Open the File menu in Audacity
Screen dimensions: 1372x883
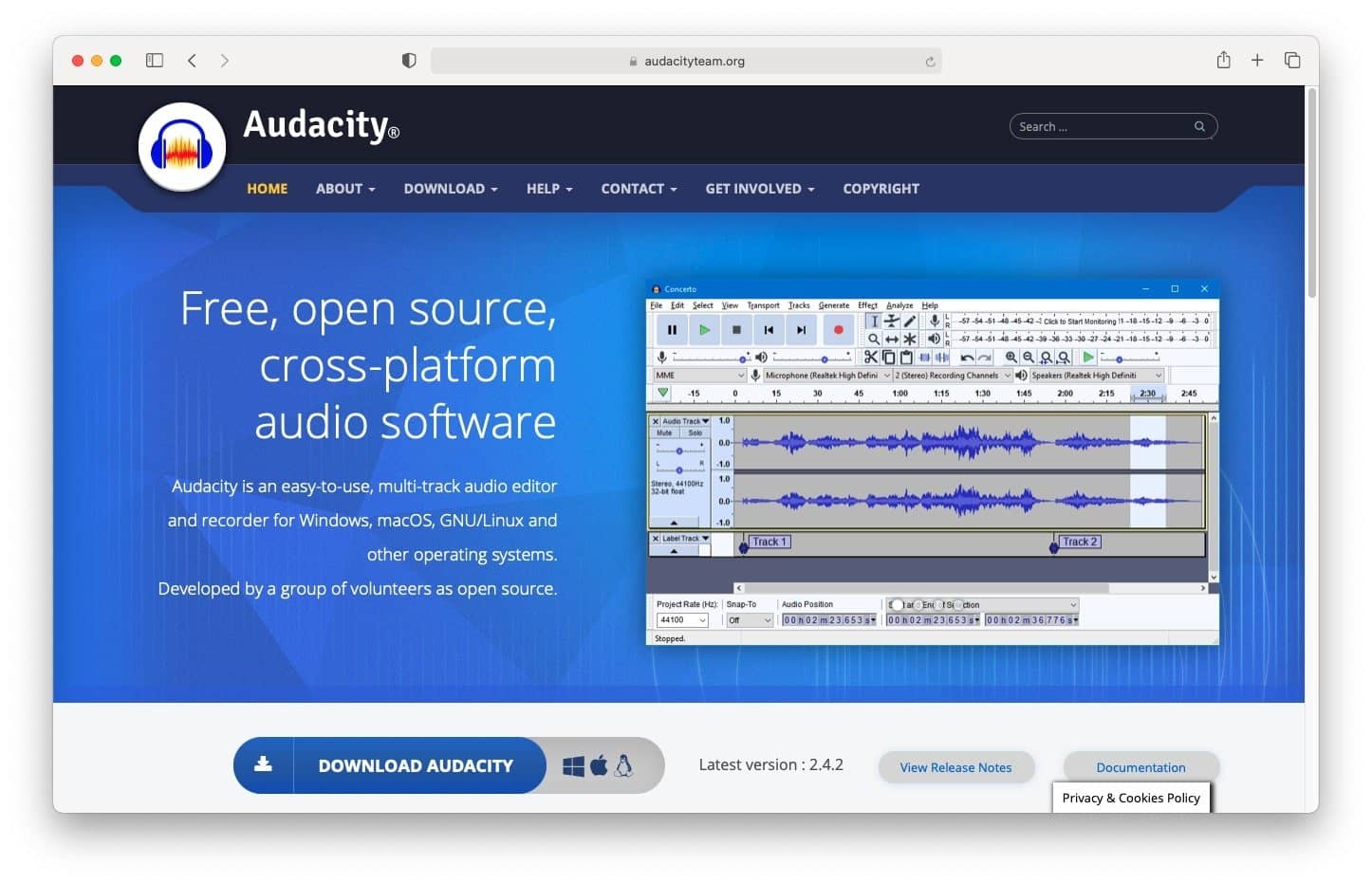click(656, 305)
